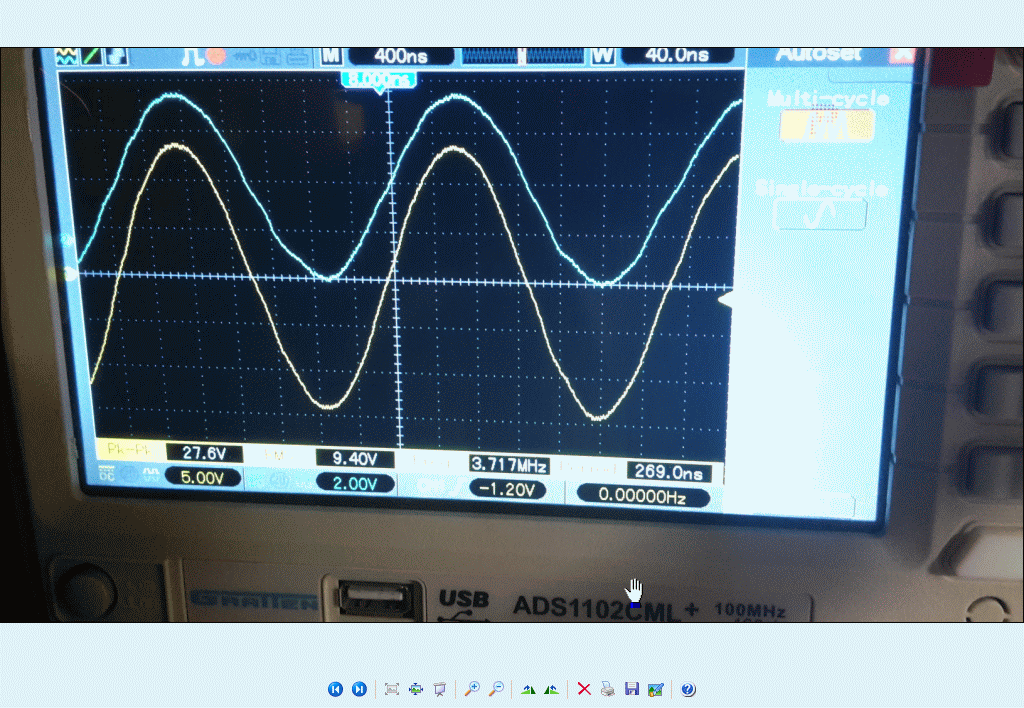
Task: Show image at actual size
Action: pos(416,689)
